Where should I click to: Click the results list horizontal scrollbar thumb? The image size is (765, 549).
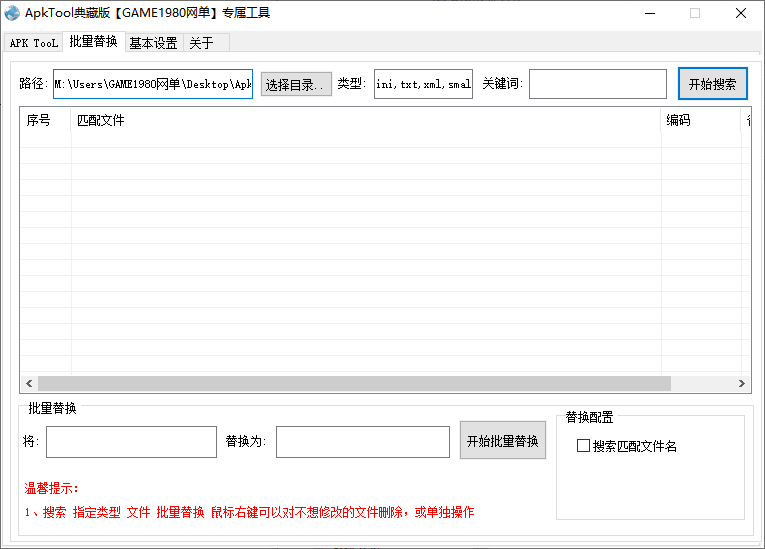[x=354, y=384]
